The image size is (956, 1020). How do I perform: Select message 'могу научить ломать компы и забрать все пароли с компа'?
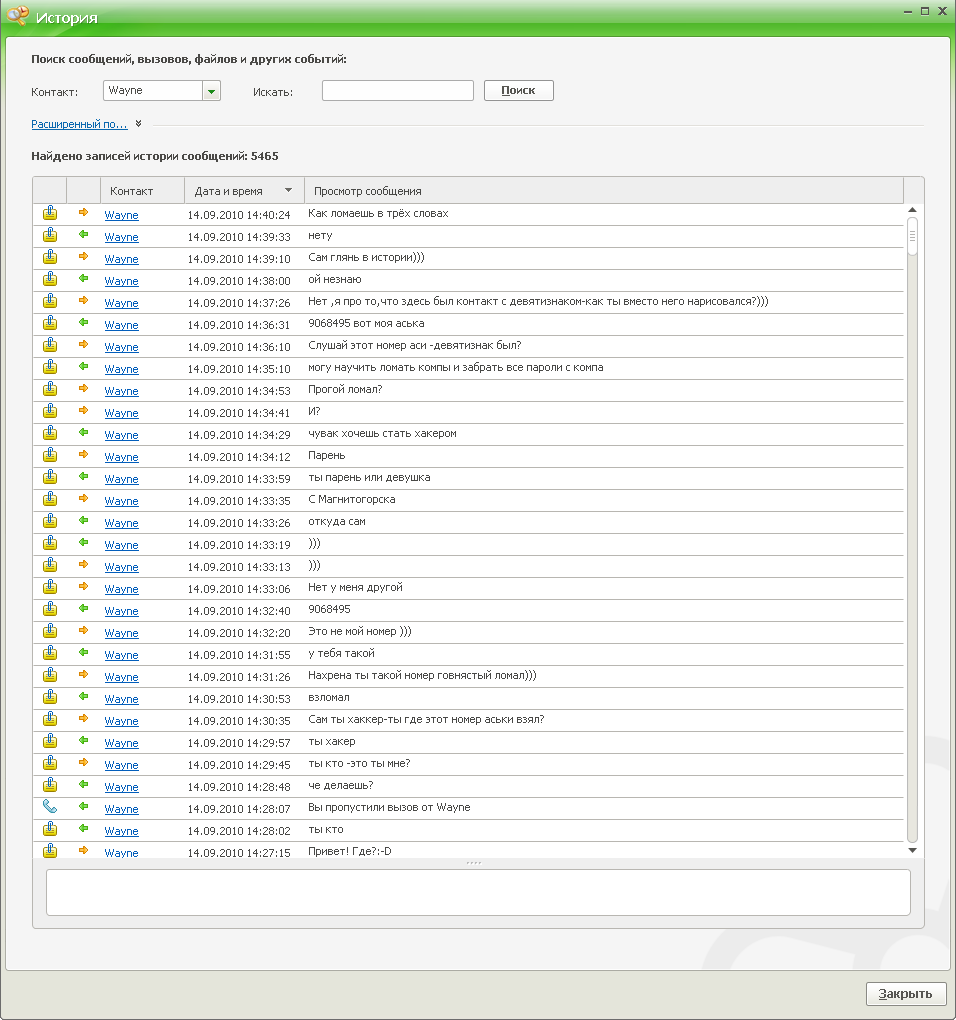click(x=455, y=368)
